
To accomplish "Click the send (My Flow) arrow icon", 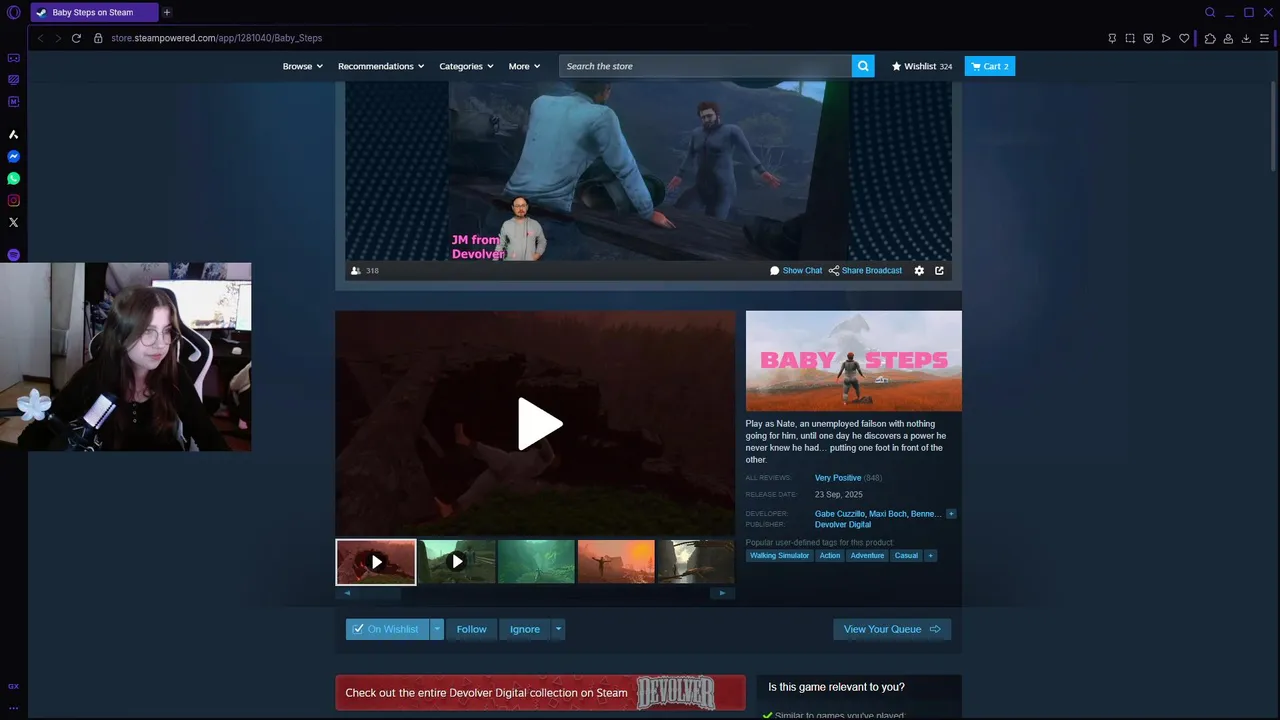I will coord(1166,38).
